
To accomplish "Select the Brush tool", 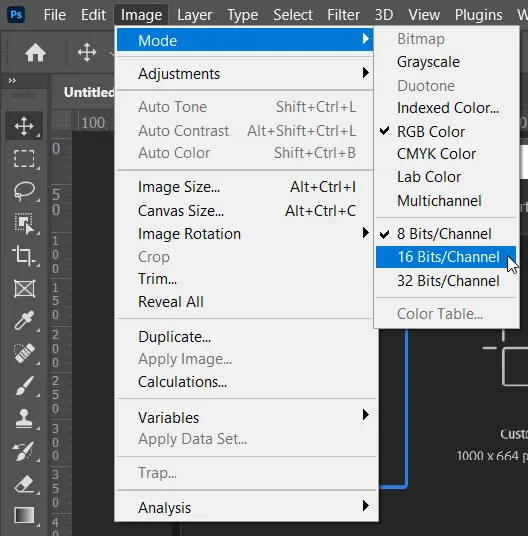I will tap(24, 385).
